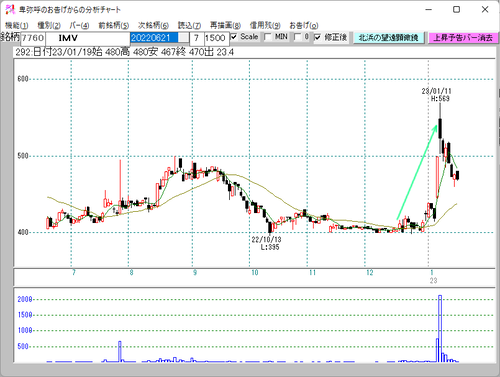The height and width of the screenshot is (377, 500).
Task: Open the お告げ(o) menu
Action: (x=304, y=25)
